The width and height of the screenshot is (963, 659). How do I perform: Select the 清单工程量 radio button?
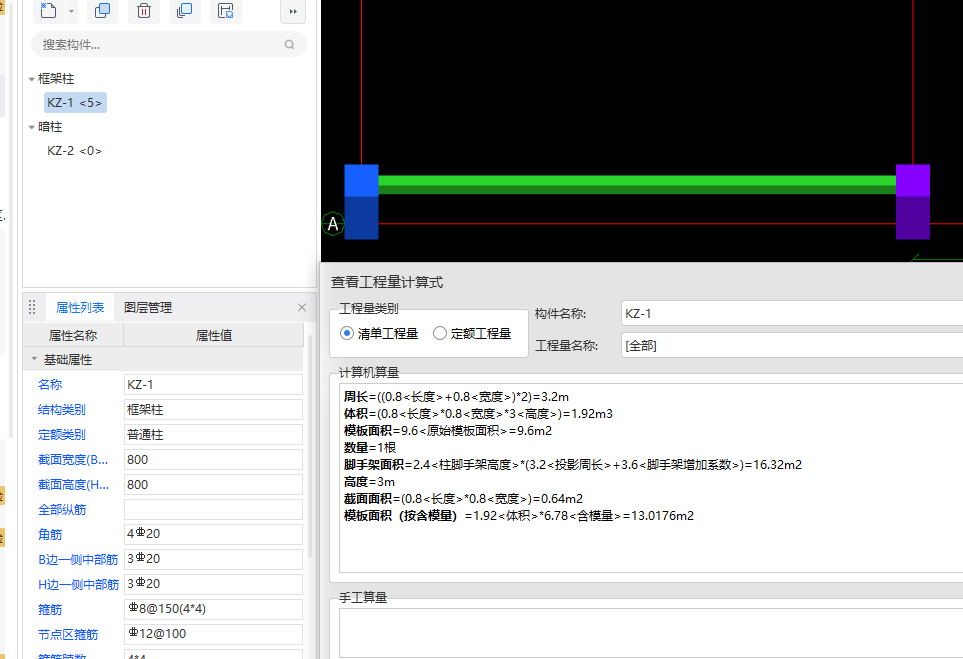(347, 333)
